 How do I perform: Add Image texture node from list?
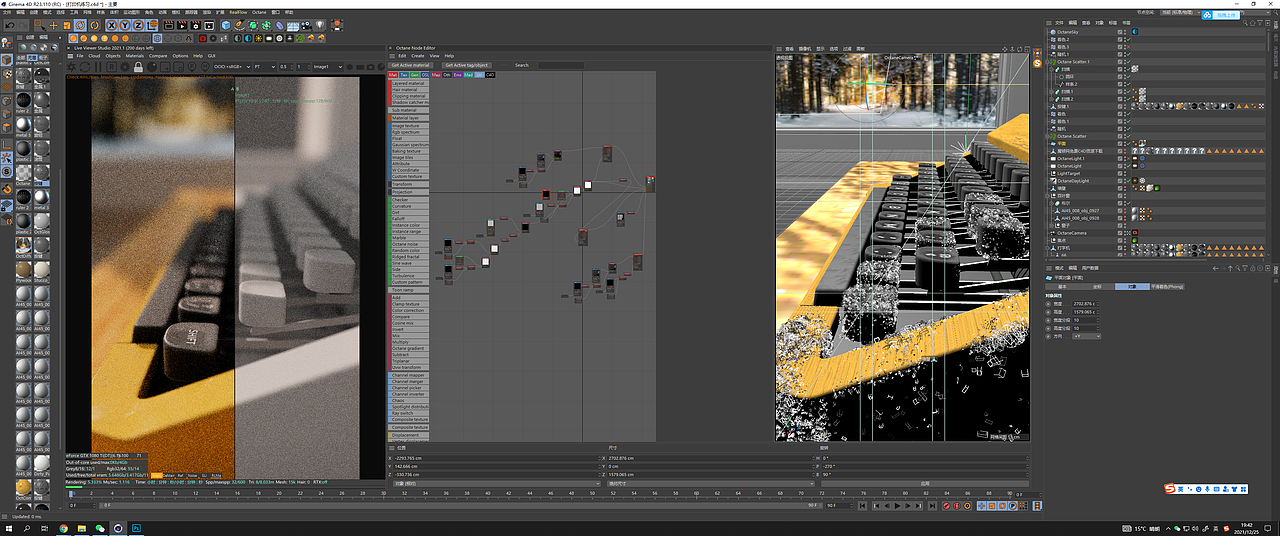click(x=410, y=126)
